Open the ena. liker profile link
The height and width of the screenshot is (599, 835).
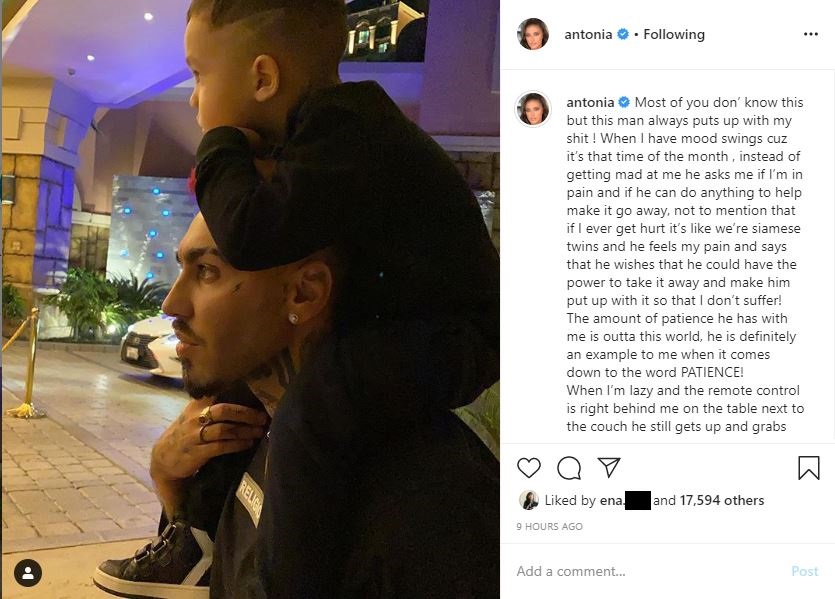(x=625, y=500)
